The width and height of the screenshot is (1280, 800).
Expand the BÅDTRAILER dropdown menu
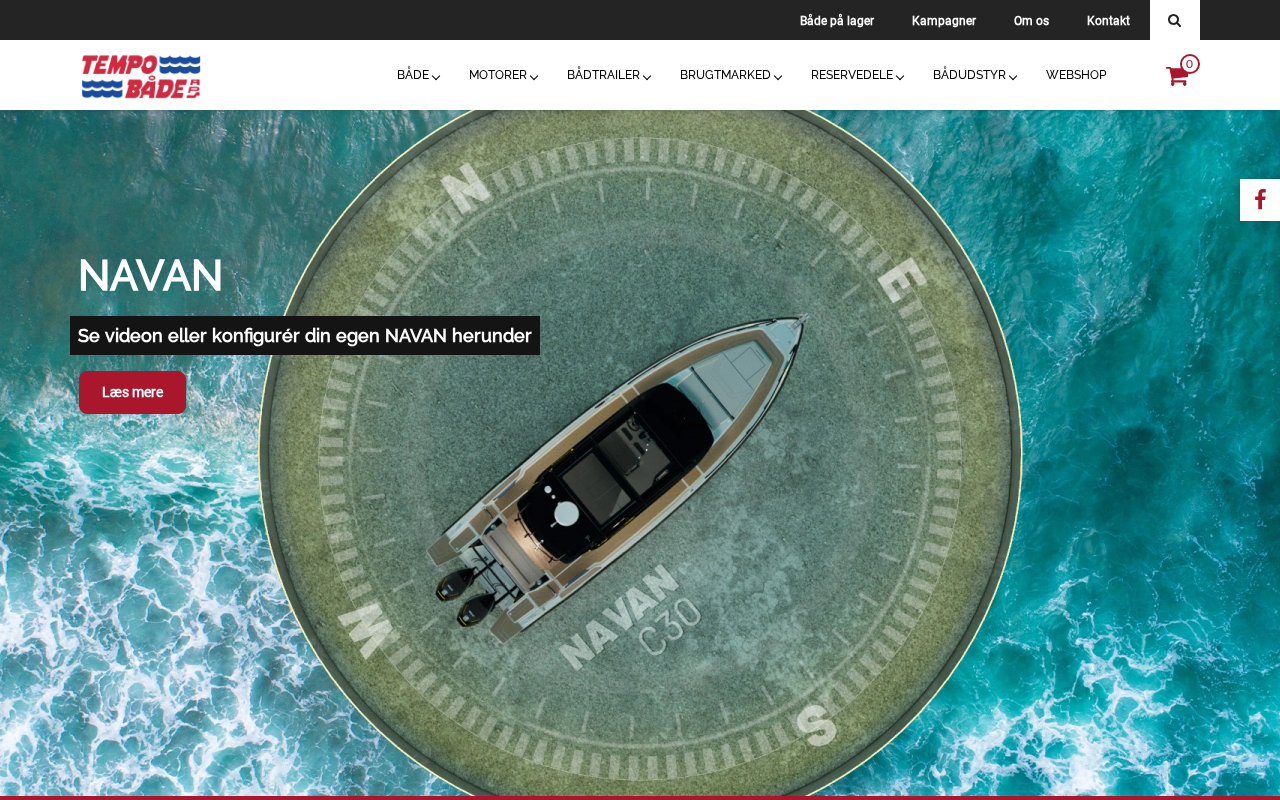tap(609, 75)
